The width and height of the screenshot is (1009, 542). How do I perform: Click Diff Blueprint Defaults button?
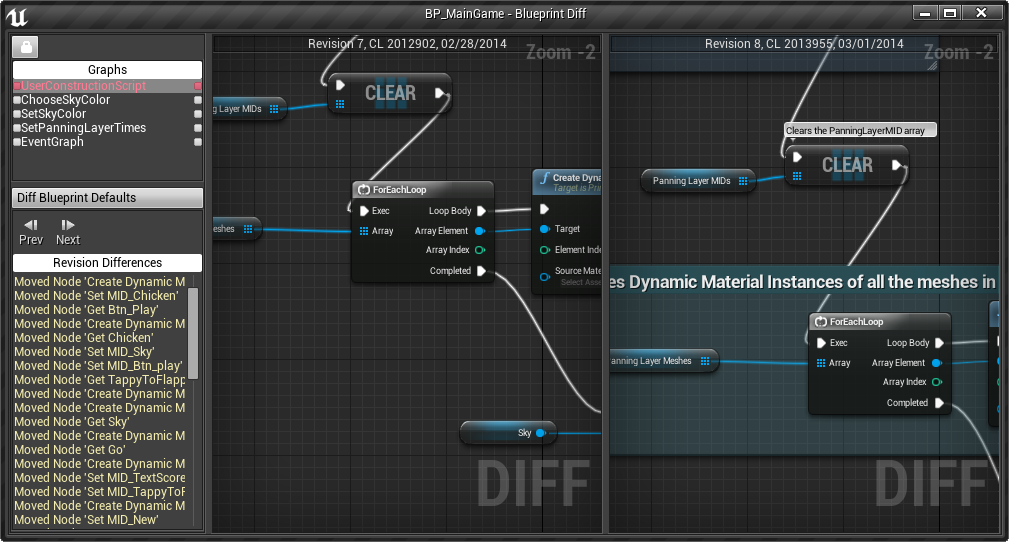point(107,198)
